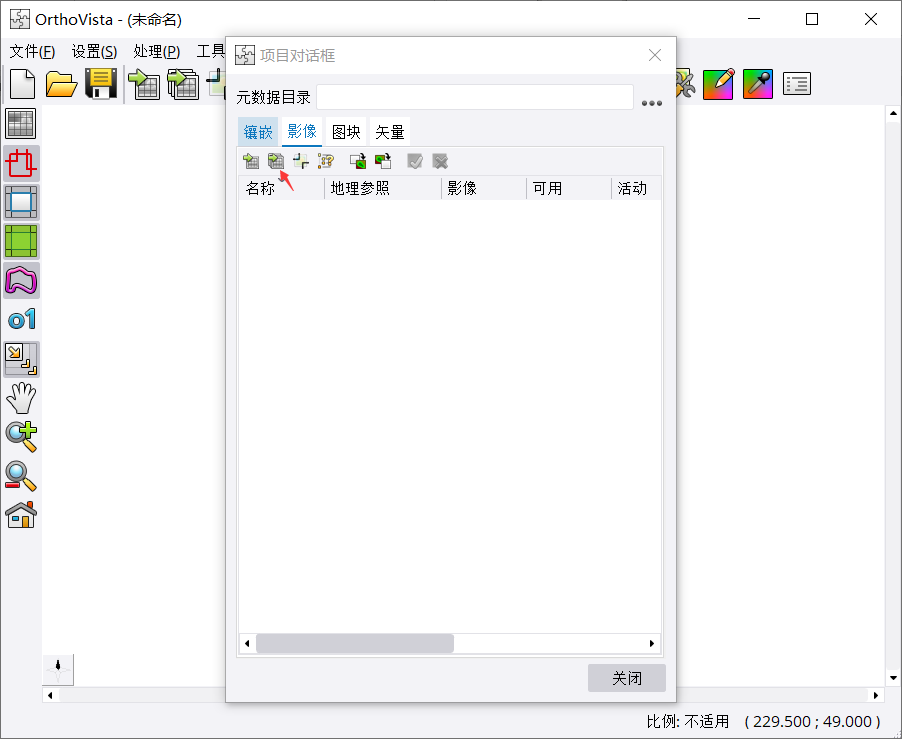The height and width of the screenshot is (739, 902).
Task: Switch to the 矢量 tab
Action: pyautogui.click(x=390, y=132)
